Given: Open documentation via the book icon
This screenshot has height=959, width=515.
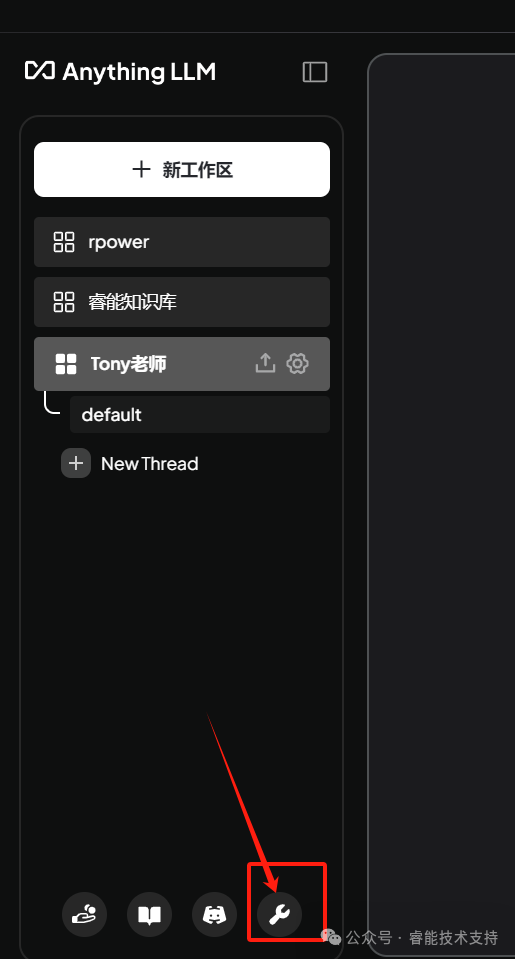Looking at the screenshot, I should pyautogui.click(x=149, y=915).
